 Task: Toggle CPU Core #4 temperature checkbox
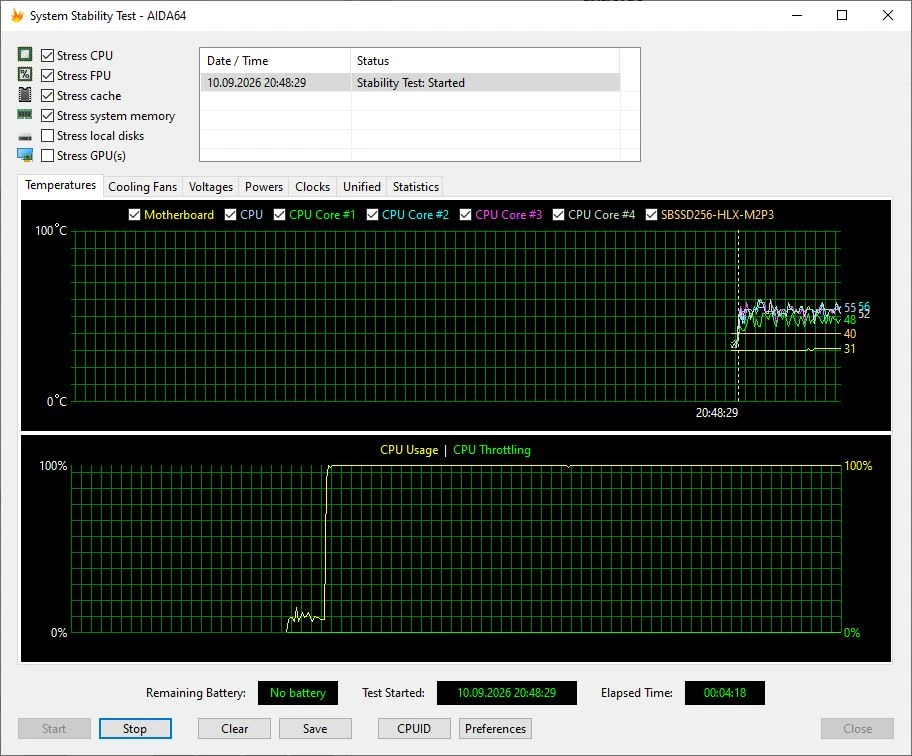558,215
